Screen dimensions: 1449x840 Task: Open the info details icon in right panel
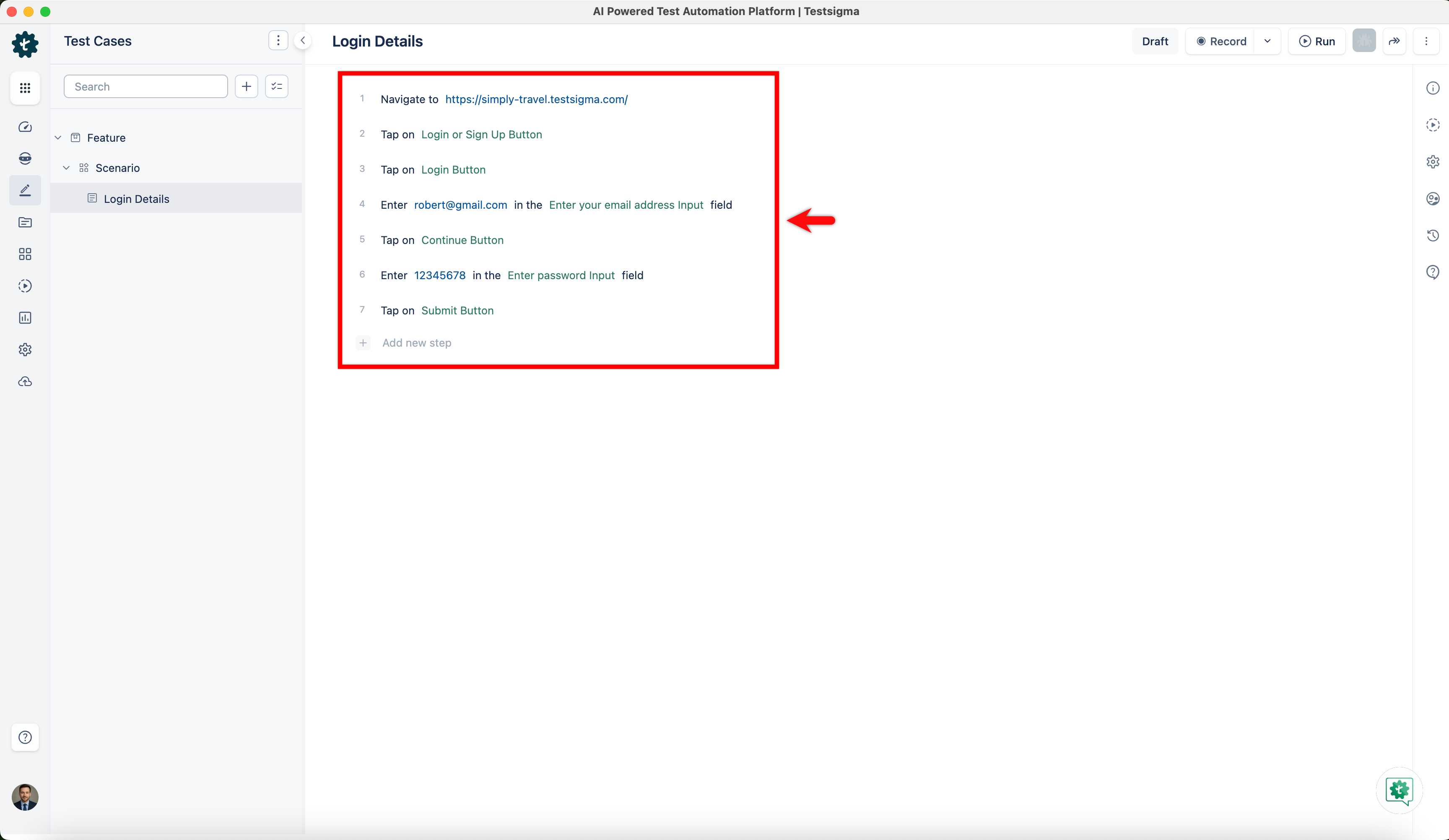(x=1432, y=88)
